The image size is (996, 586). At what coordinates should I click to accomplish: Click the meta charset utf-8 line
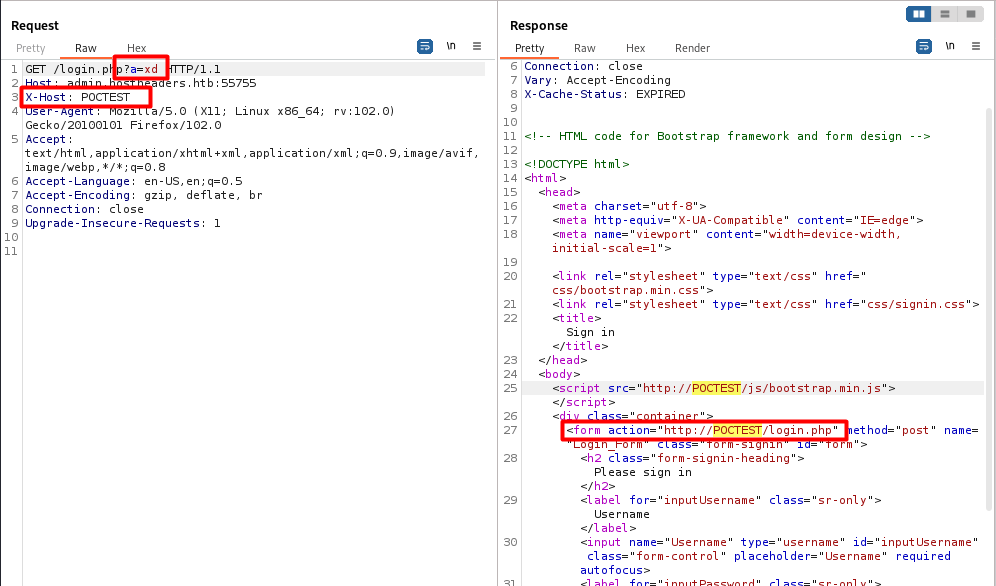(x=629, y=206)
